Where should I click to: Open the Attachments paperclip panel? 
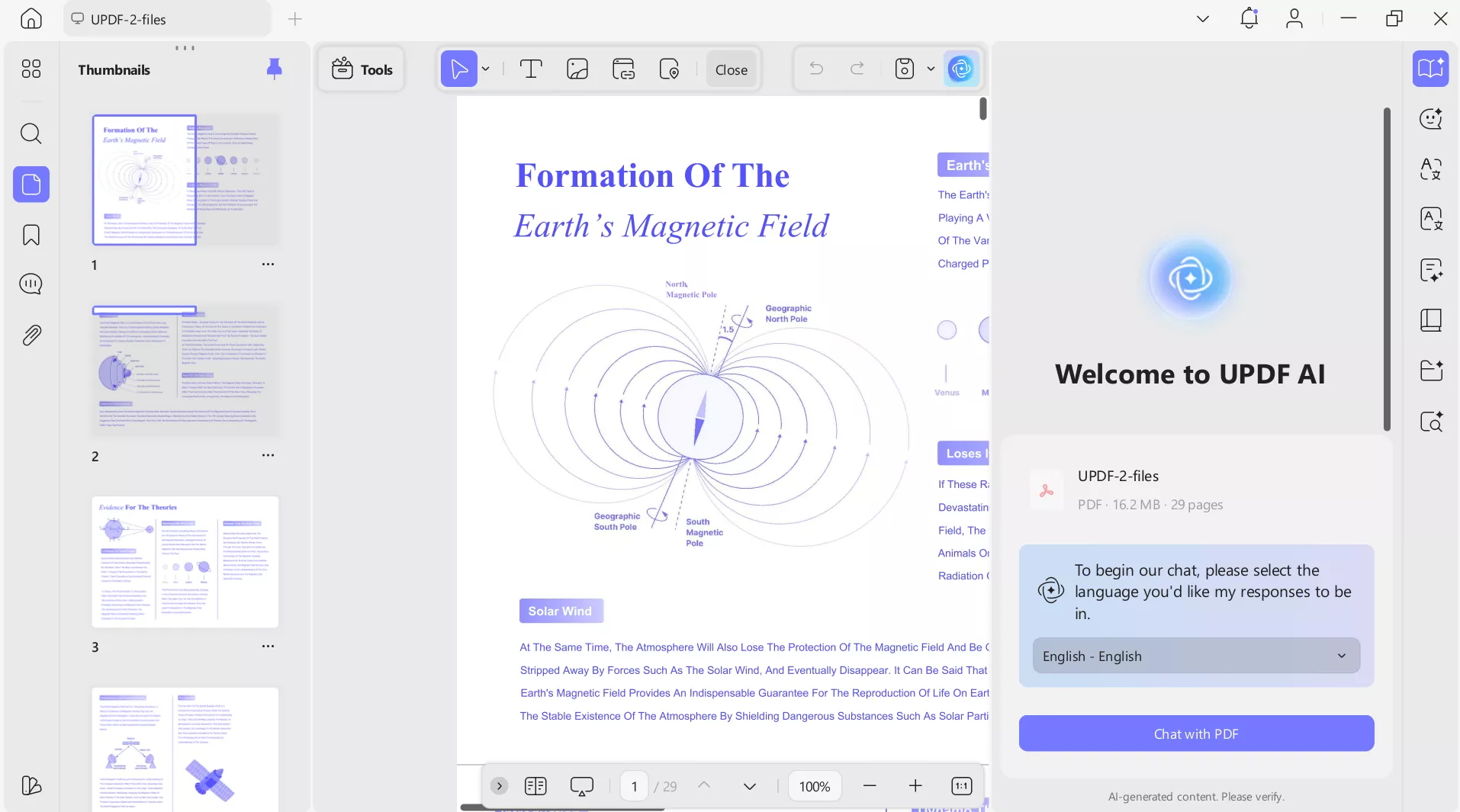click(31, 335)
